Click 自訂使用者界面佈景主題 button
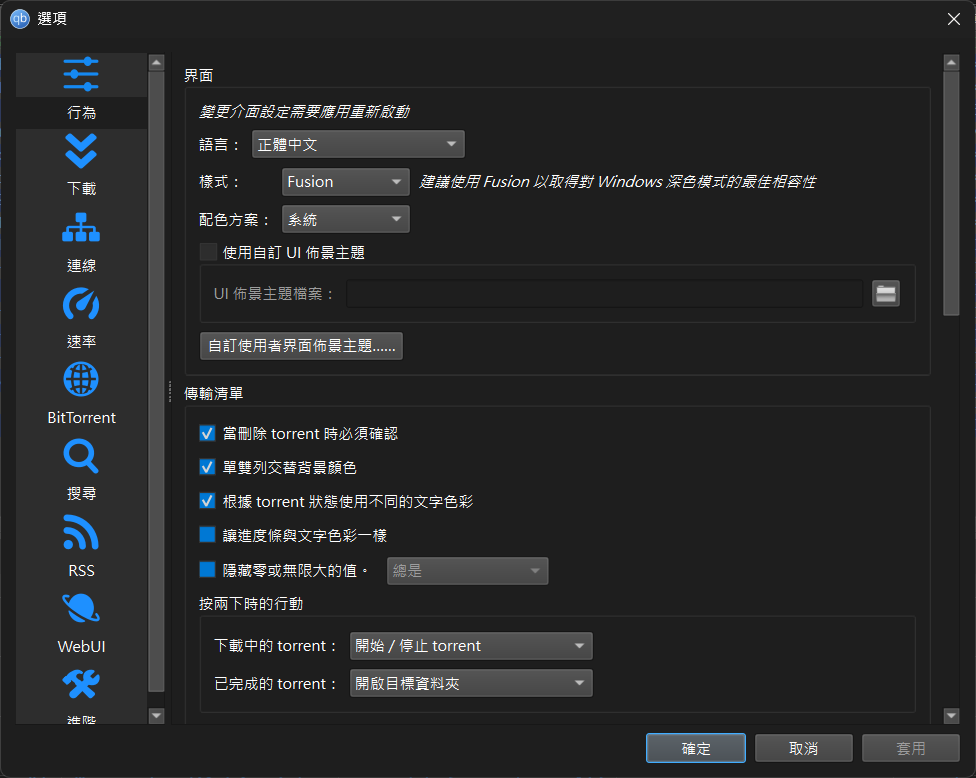Image resolution: width=976 pixels, height=778 pixels. 301,346
